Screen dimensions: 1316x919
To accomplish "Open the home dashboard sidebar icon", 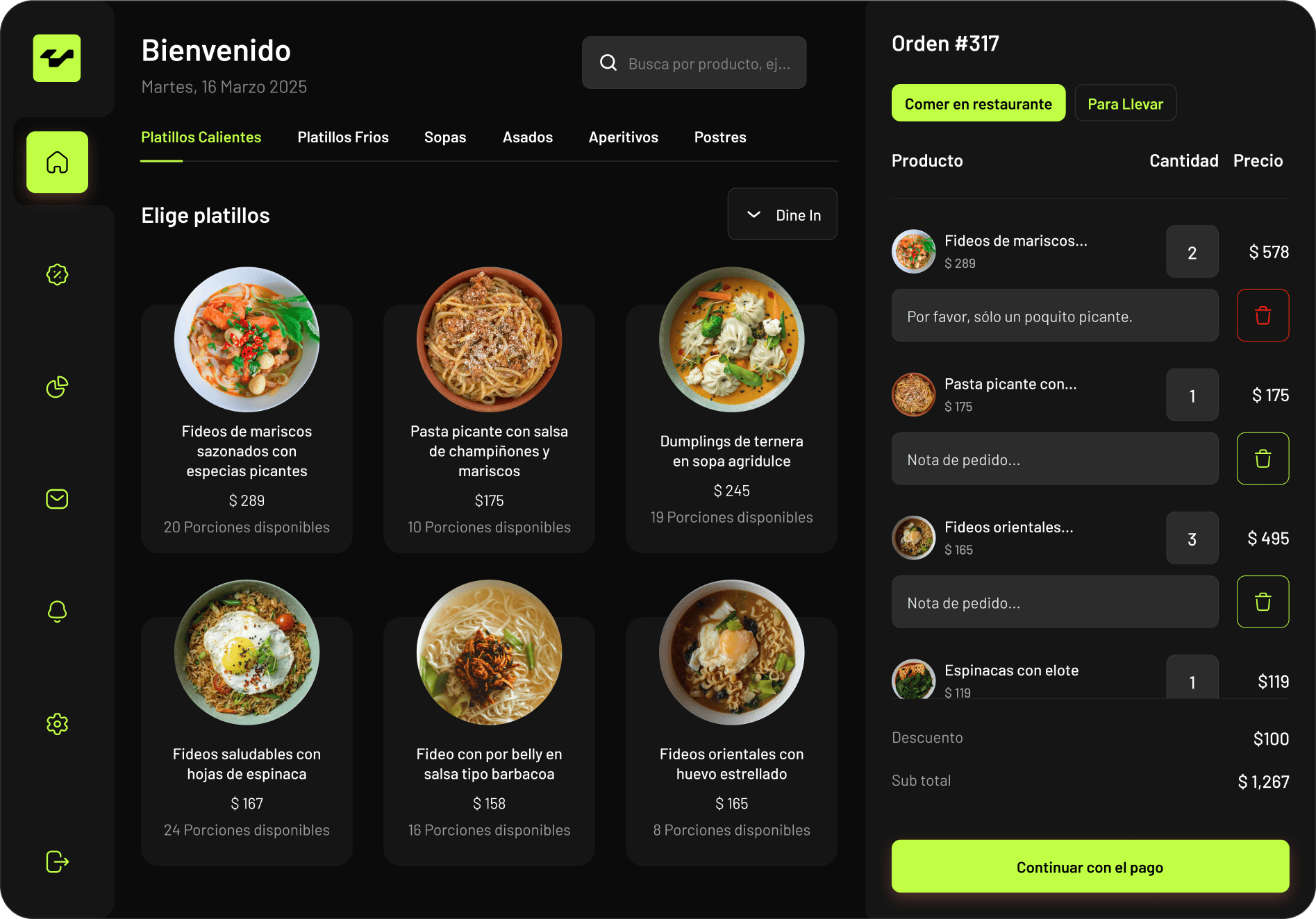I will 57,162.
